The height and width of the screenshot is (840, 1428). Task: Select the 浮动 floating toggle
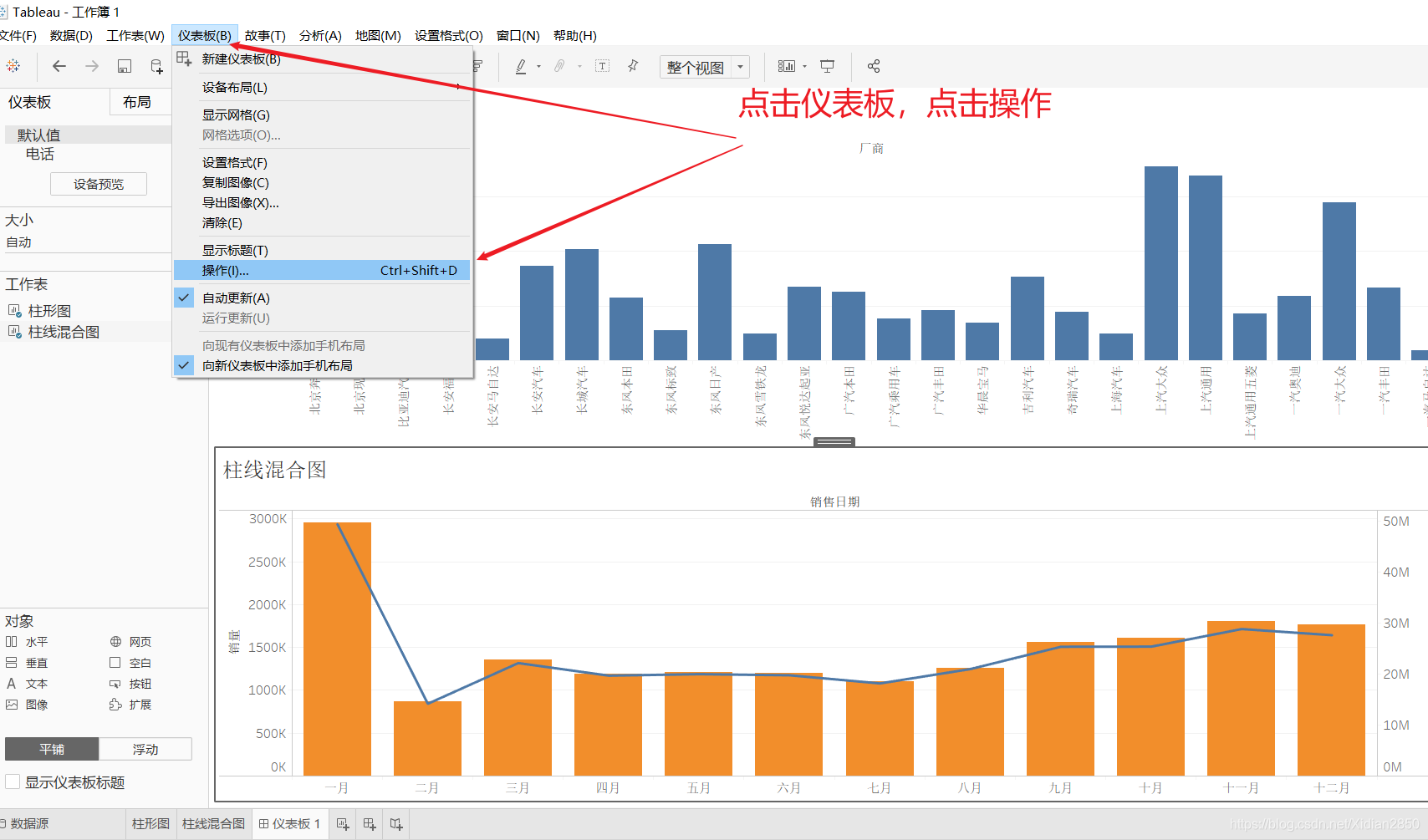[145, 749]
